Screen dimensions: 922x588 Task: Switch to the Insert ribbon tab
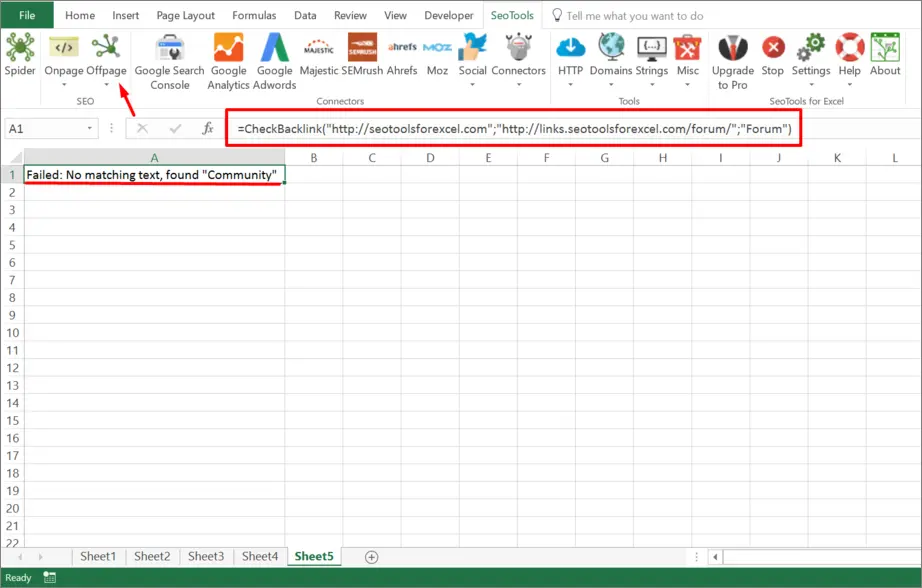(126, 15)
